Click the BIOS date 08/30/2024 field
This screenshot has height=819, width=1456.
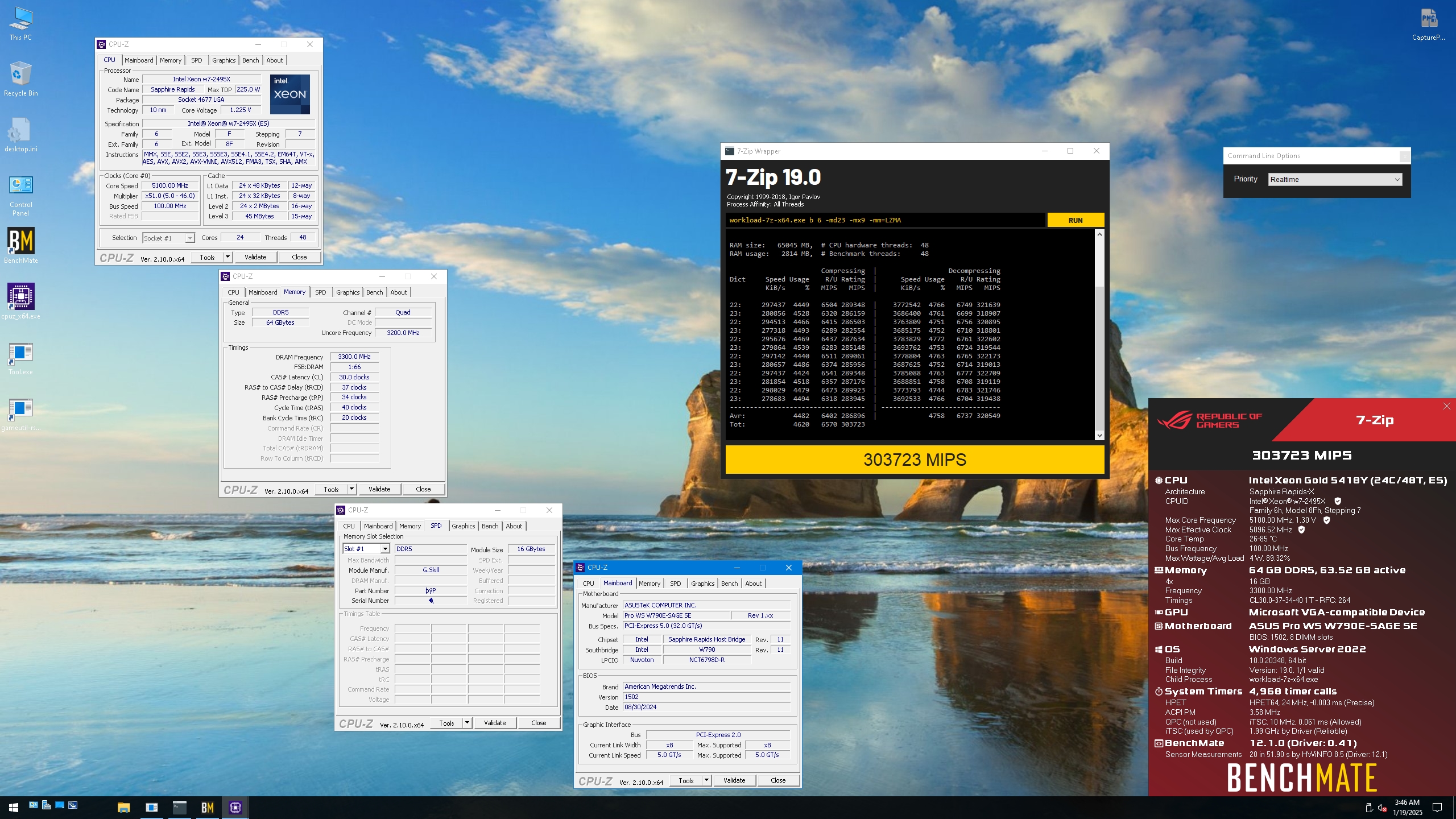point(706,707)
